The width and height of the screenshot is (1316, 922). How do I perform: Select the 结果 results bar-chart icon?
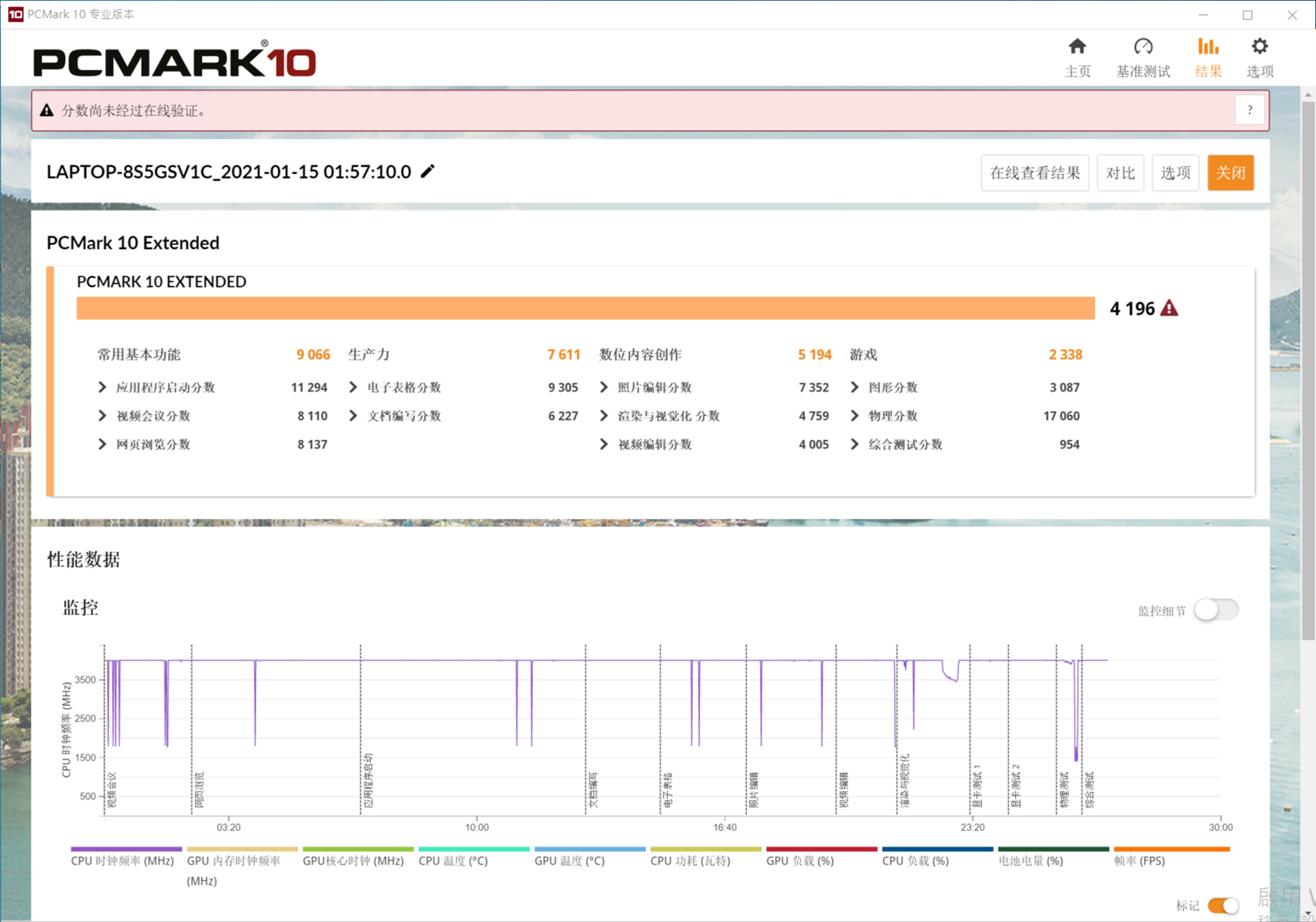click(1207, 47)
